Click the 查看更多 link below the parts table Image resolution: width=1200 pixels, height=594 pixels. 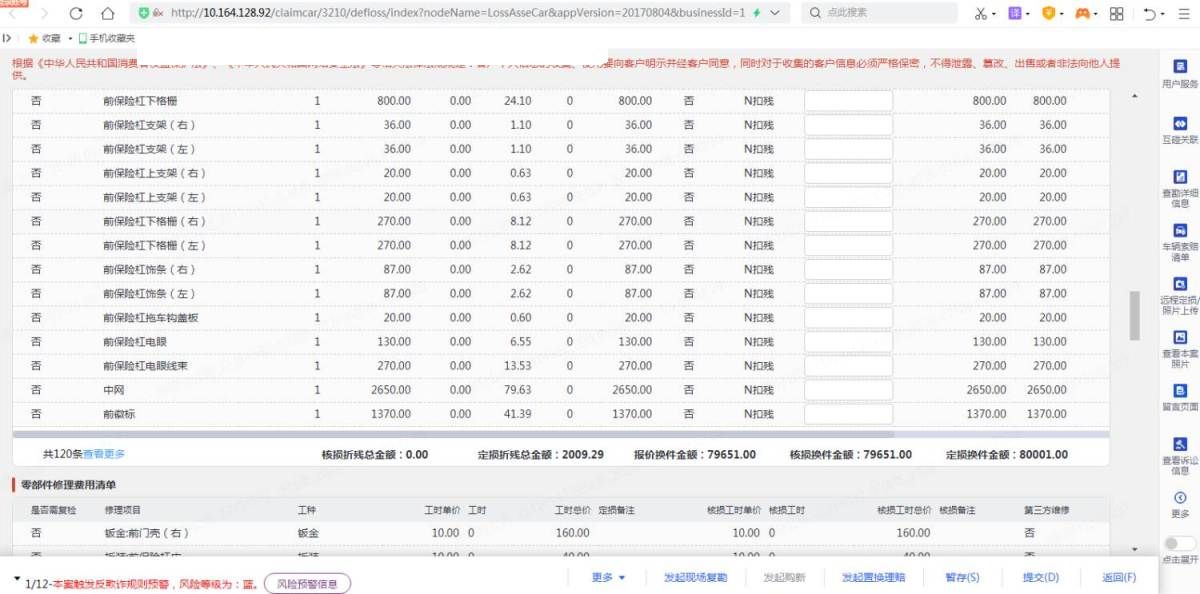click(104, 454)
